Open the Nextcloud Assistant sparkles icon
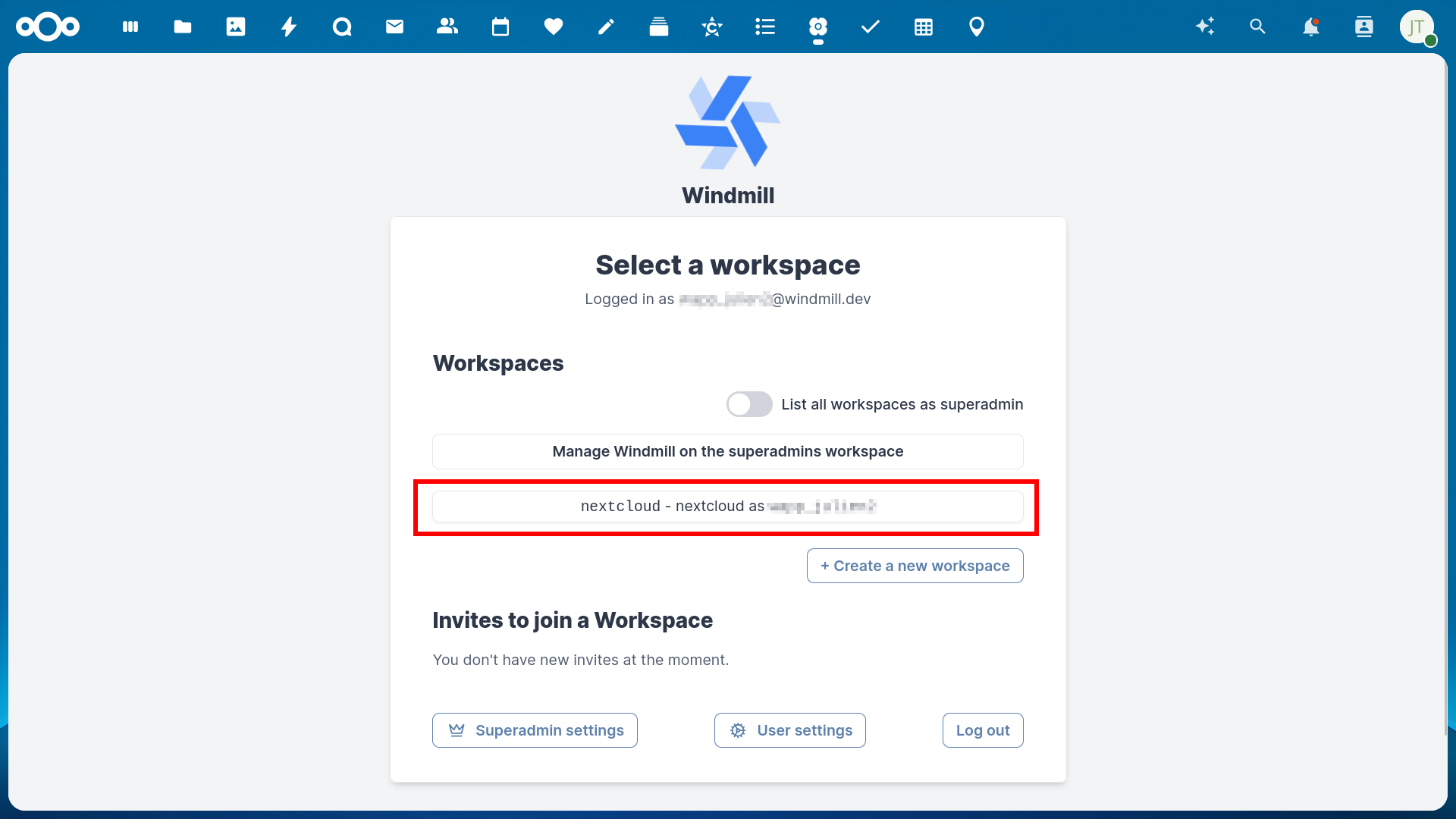The image size is (1456, 819). (1205, 27)
